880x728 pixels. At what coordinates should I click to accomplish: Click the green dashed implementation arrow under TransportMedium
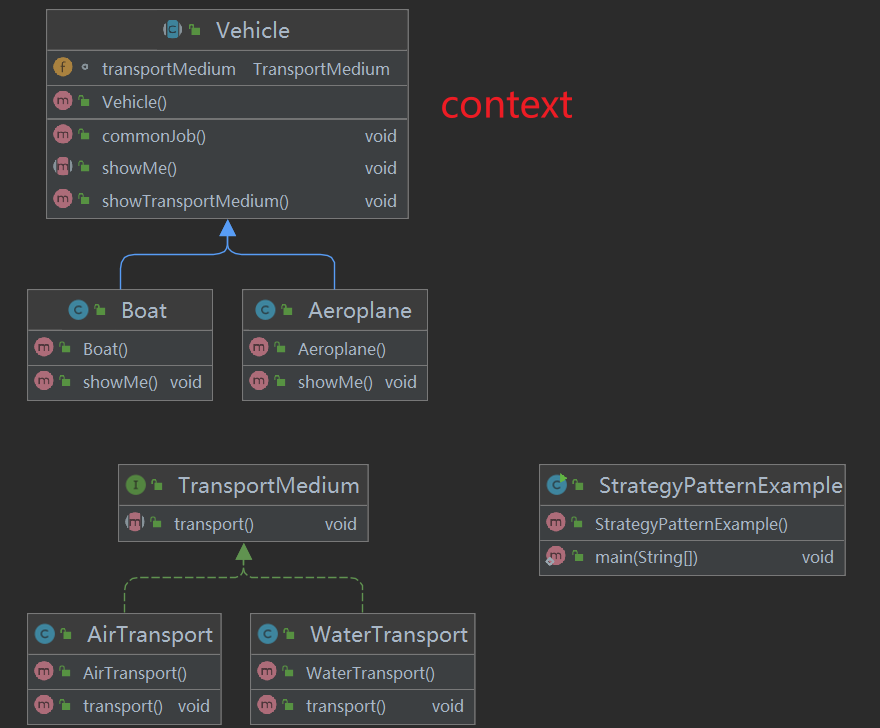click(x=243, y=552)
